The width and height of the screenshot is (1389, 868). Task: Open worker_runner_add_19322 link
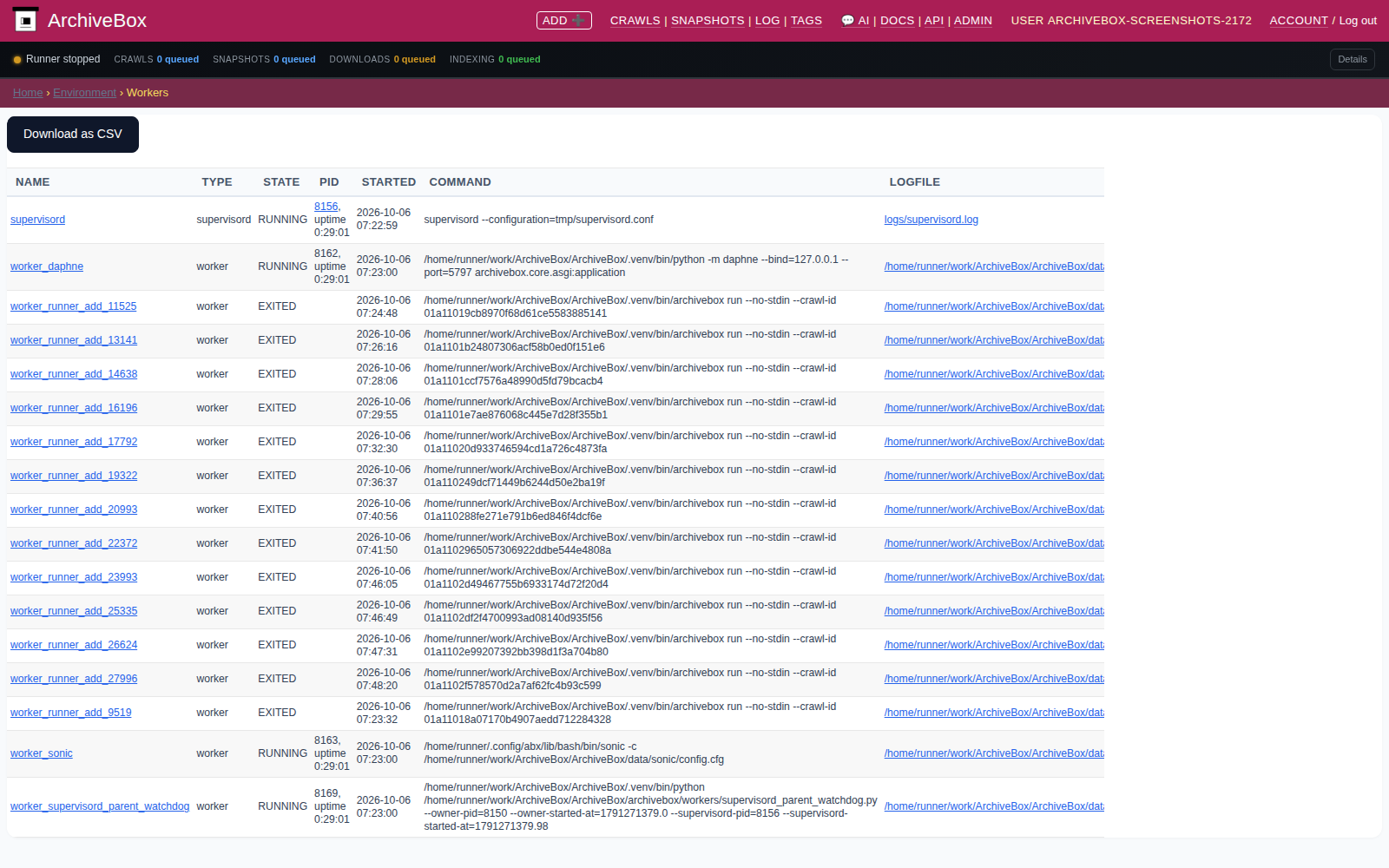[x=74, y=476]
